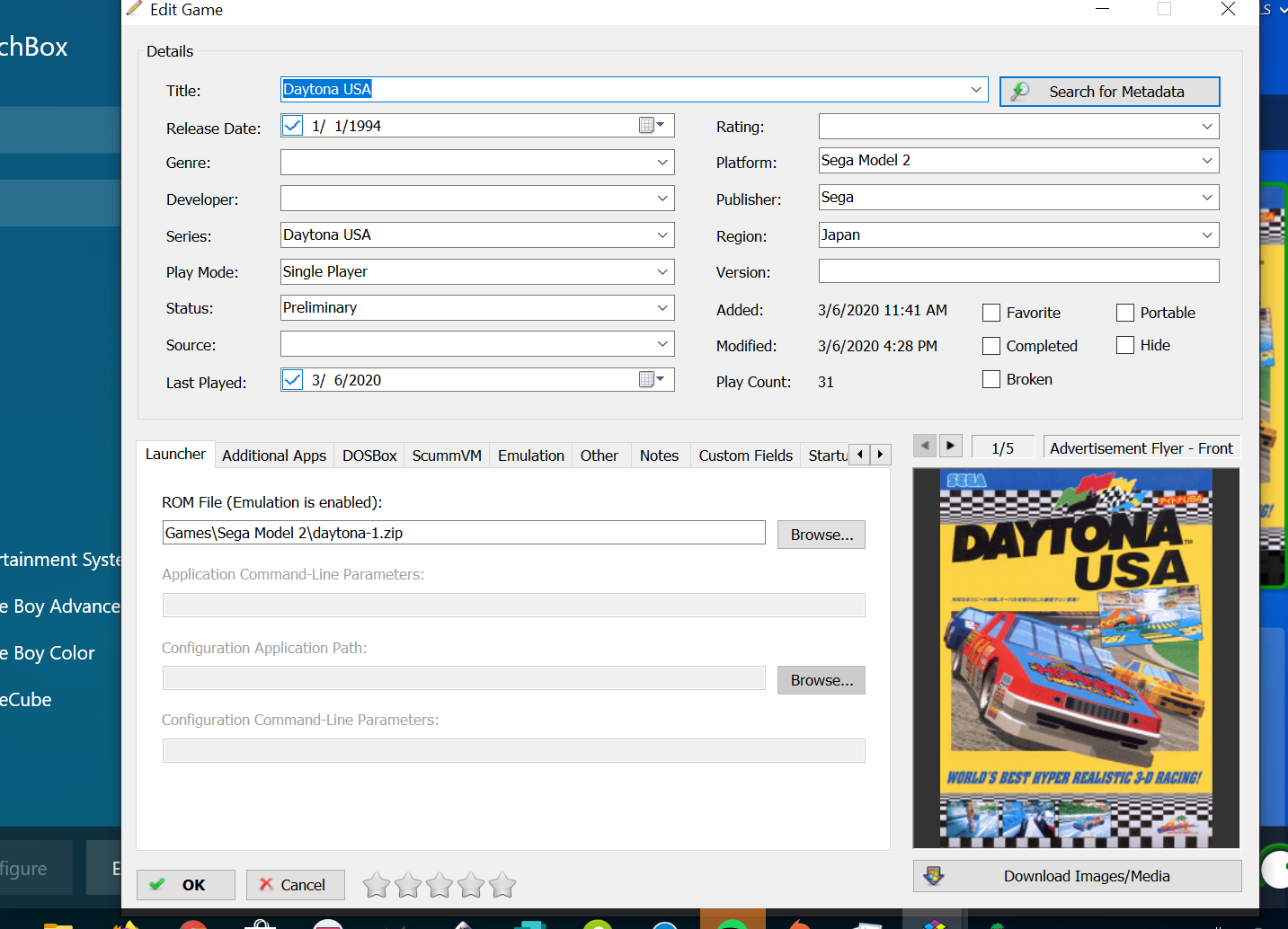
Task: Select the Launcher tab
Action: click(x=175, y=455)
